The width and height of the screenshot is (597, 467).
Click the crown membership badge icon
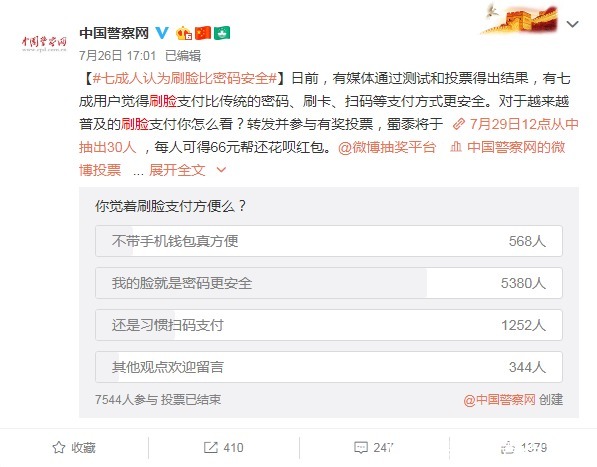coord(184,33)
